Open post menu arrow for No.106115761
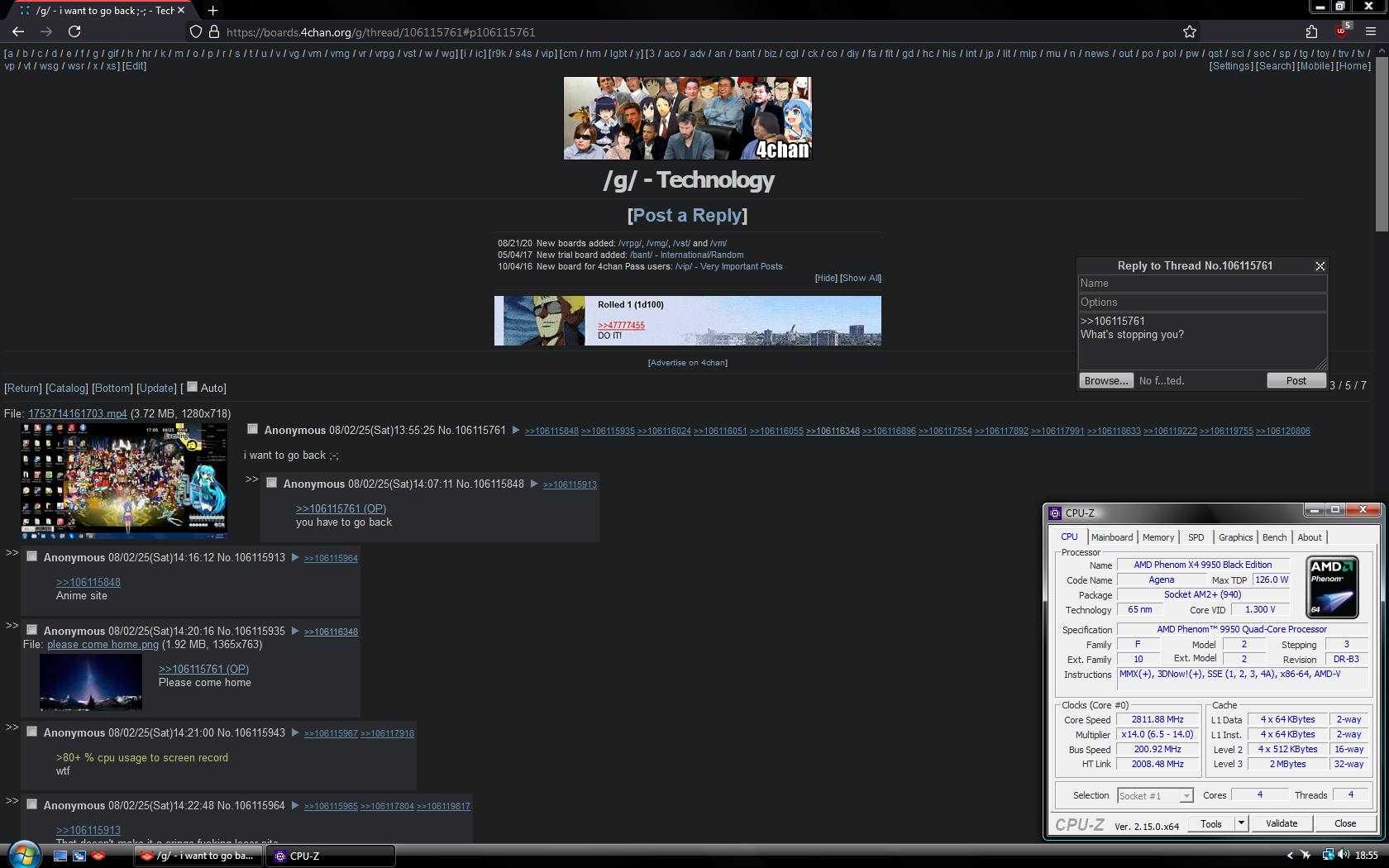Viewport: 1389px width, 868px height. [x=516, y=430]
